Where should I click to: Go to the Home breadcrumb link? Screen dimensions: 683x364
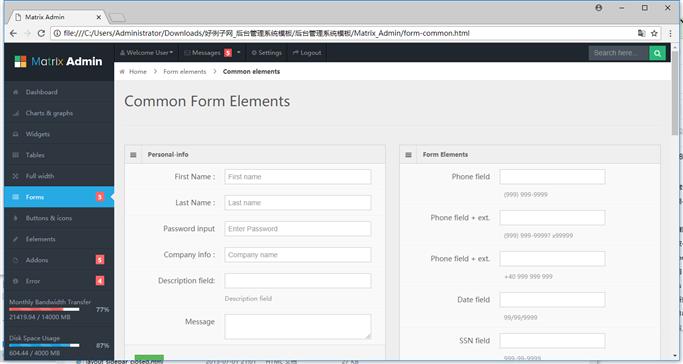coord(138,71)
